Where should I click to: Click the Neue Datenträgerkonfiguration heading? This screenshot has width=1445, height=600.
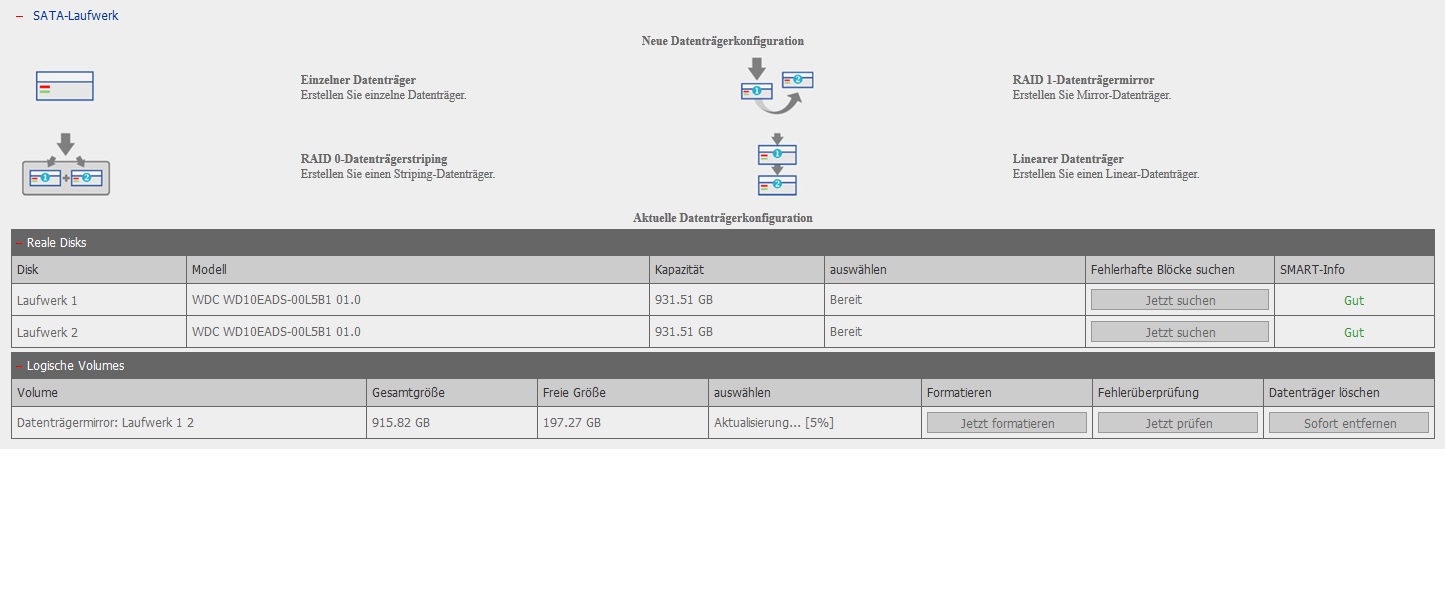[723, 41]
